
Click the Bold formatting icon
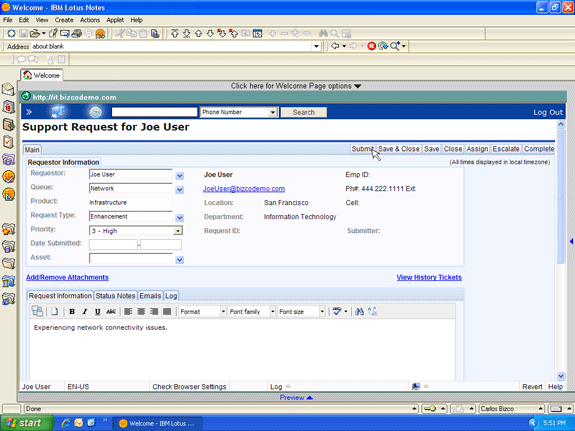click(x=72, y=312)
